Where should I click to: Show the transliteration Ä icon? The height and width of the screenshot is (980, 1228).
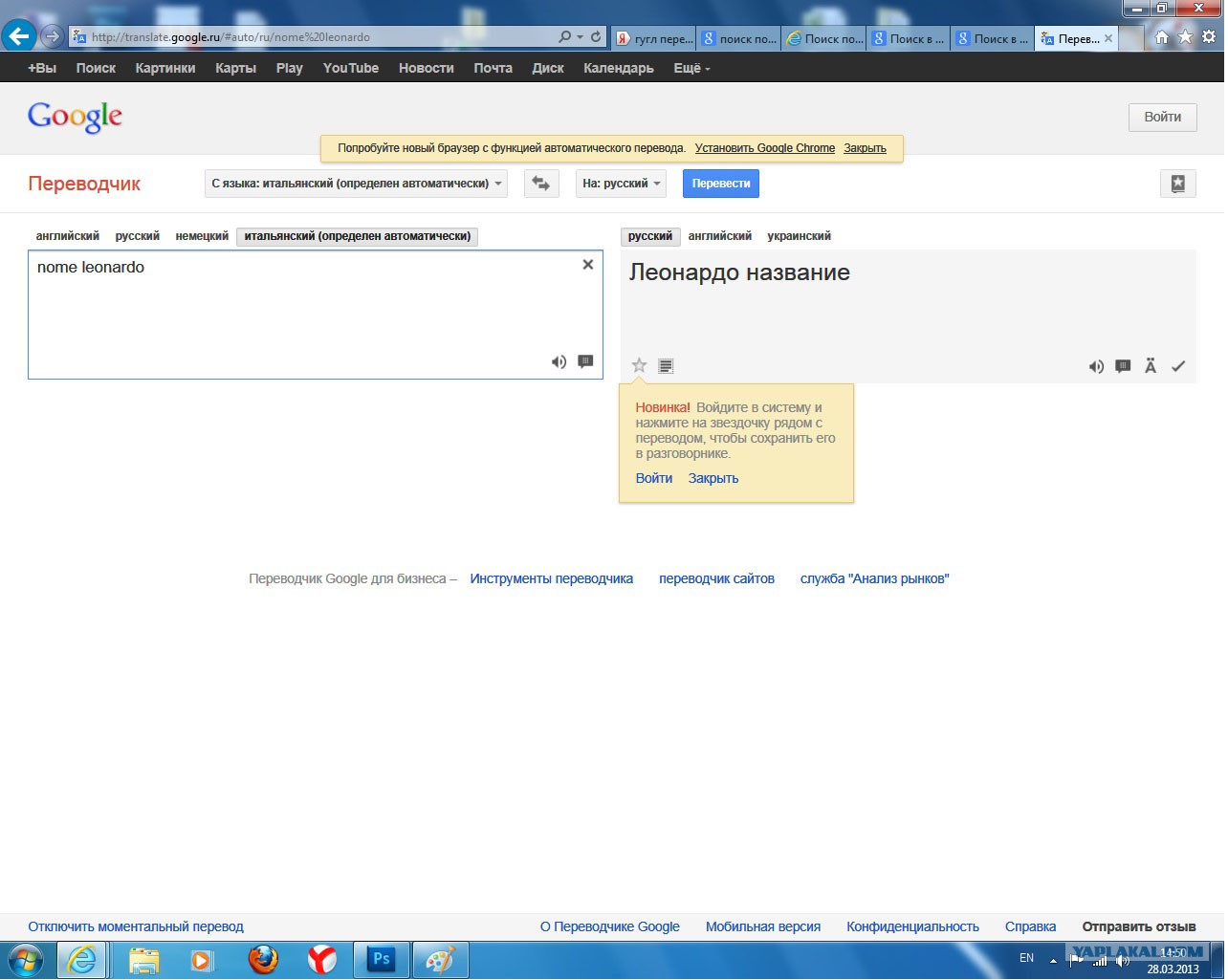click(1151, 366)
